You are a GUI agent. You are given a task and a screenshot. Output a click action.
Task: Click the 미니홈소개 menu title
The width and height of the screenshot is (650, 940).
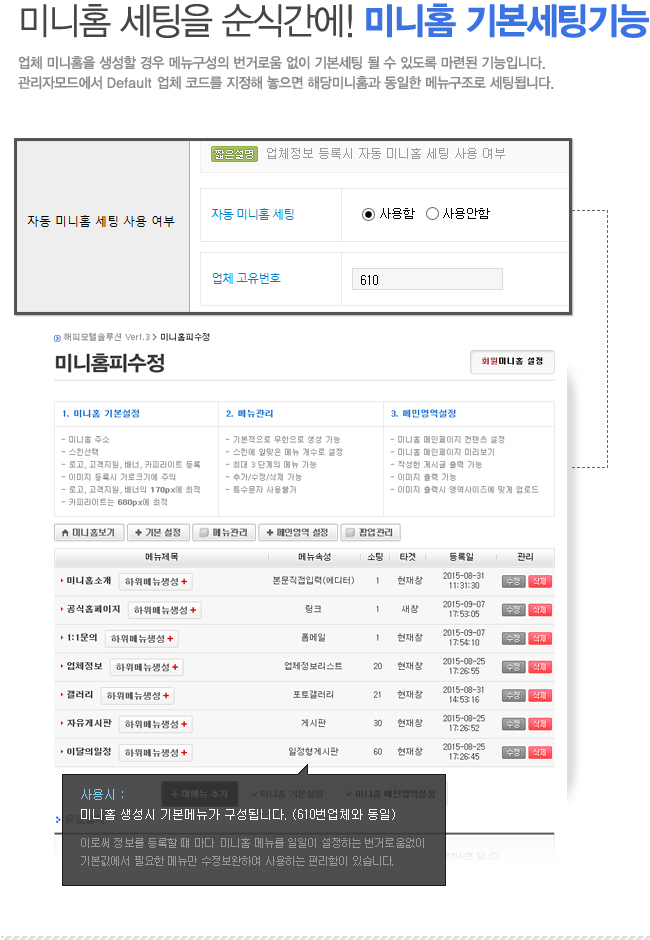(x=89, y=581)
